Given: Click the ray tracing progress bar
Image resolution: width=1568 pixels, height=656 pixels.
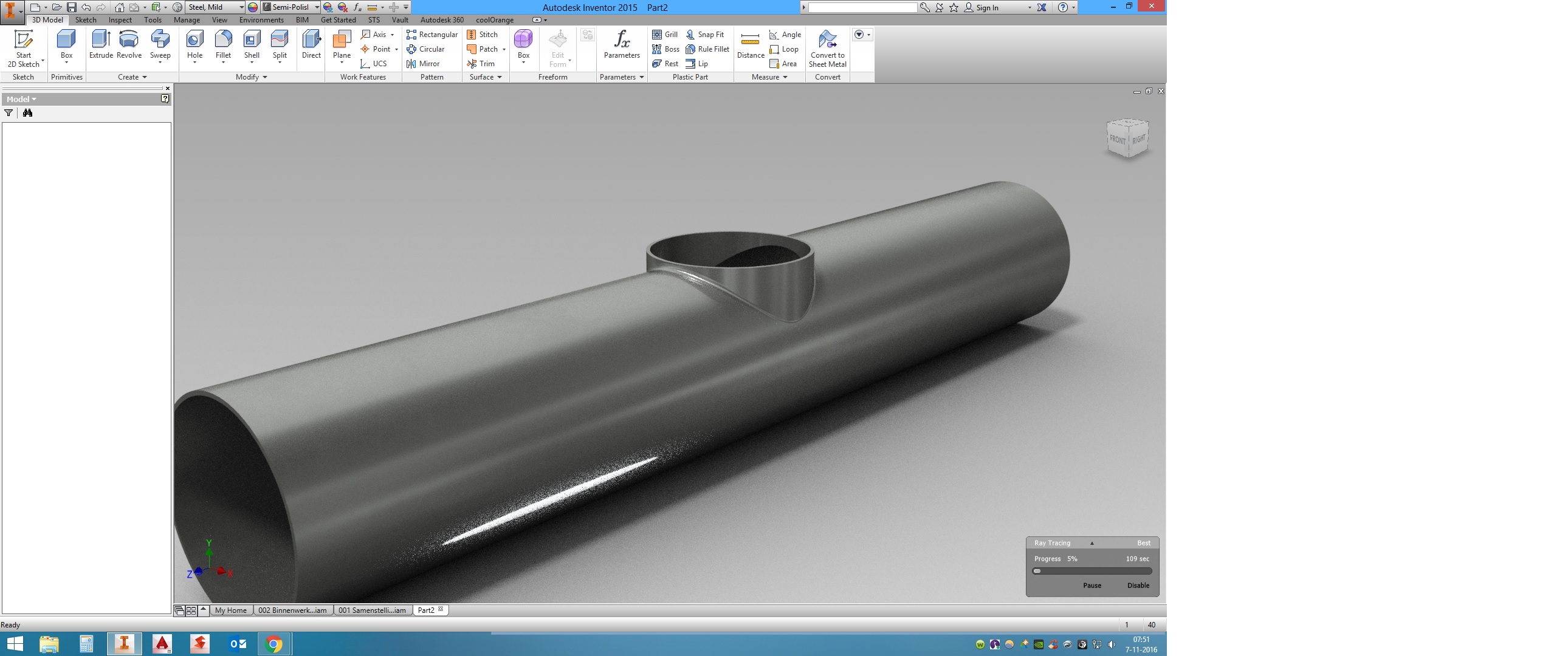Looking at the screenshot, I should (x=1092, y=572).
